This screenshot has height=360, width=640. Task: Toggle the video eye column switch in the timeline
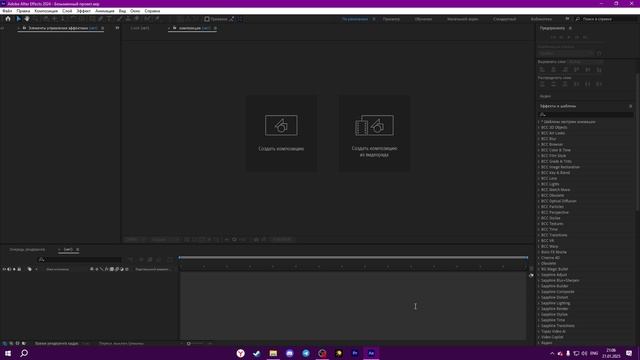[x=4, y=269]
